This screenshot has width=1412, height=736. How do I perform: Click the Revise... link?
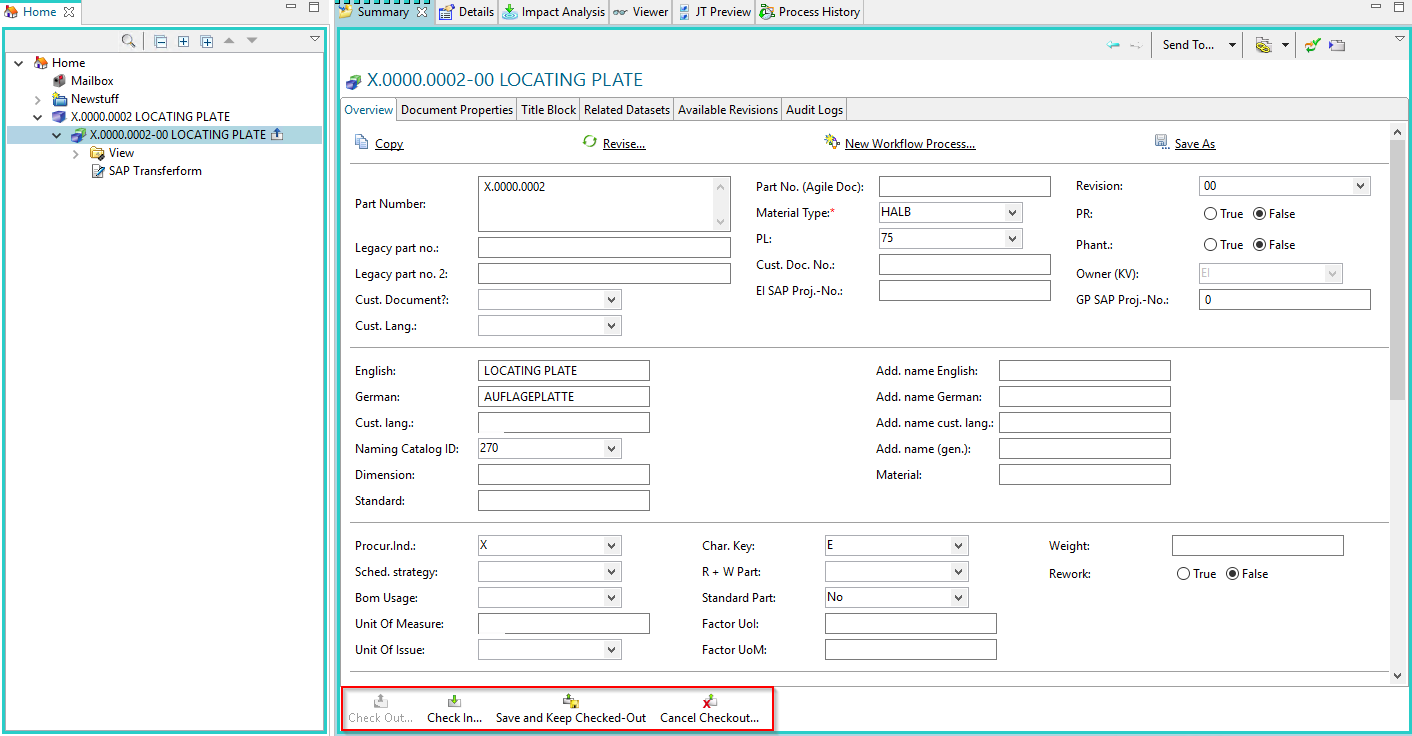[x=623, y=144]
